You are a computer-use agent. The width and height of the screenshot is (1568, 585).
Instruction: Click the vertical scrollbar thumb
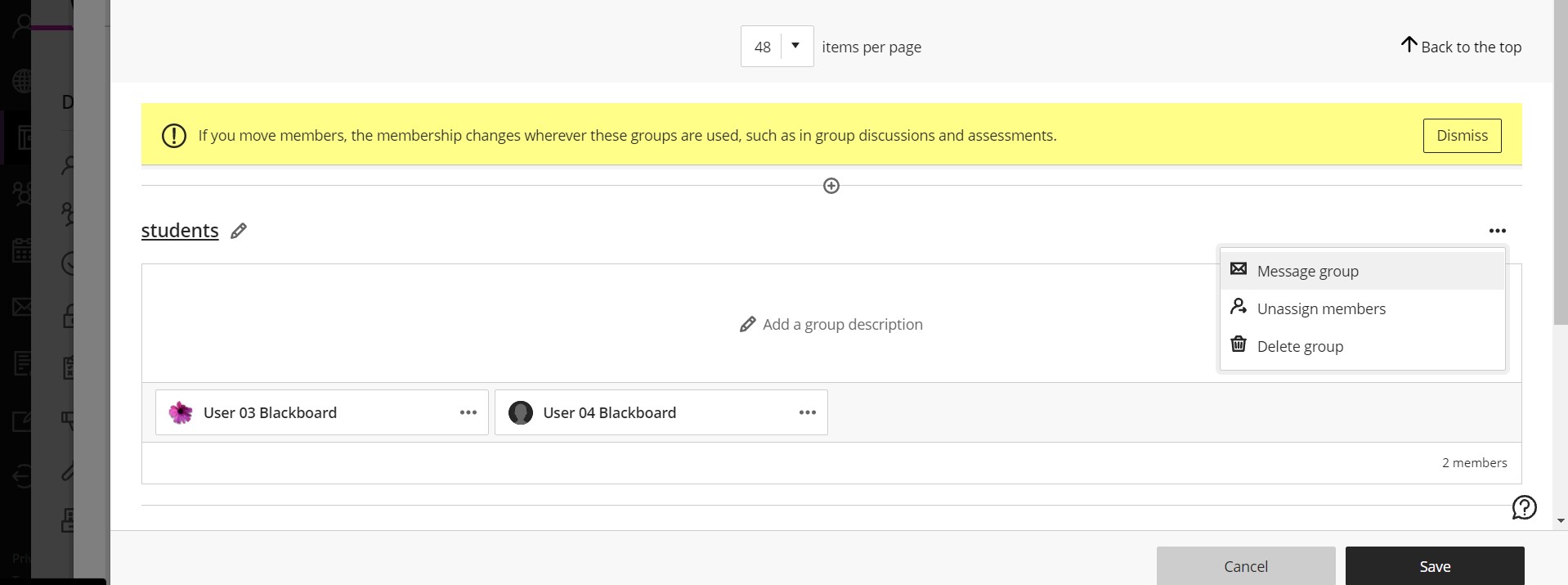1561,162
